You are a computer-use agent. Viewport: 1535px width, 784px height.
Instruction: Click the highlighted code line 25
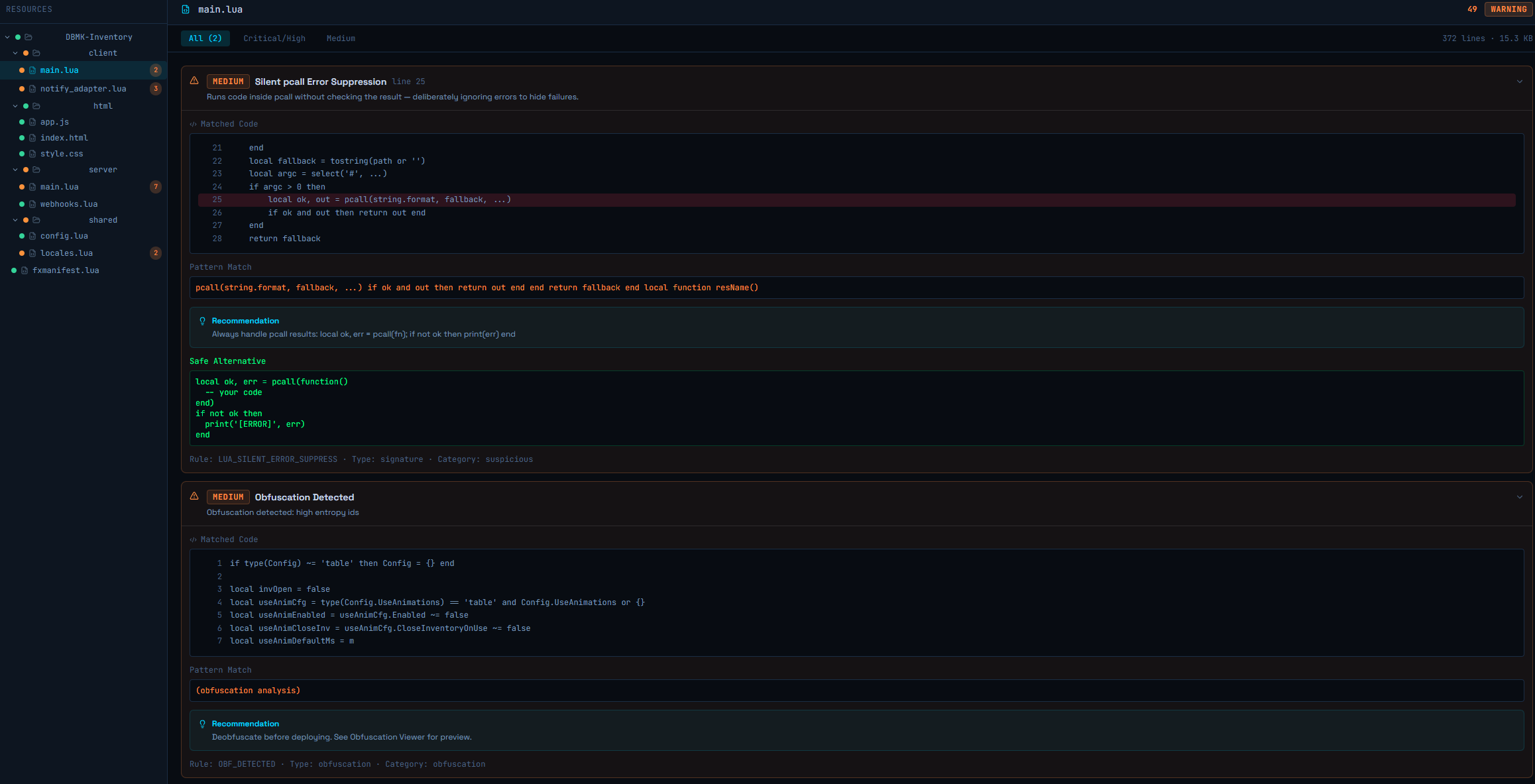856,199
